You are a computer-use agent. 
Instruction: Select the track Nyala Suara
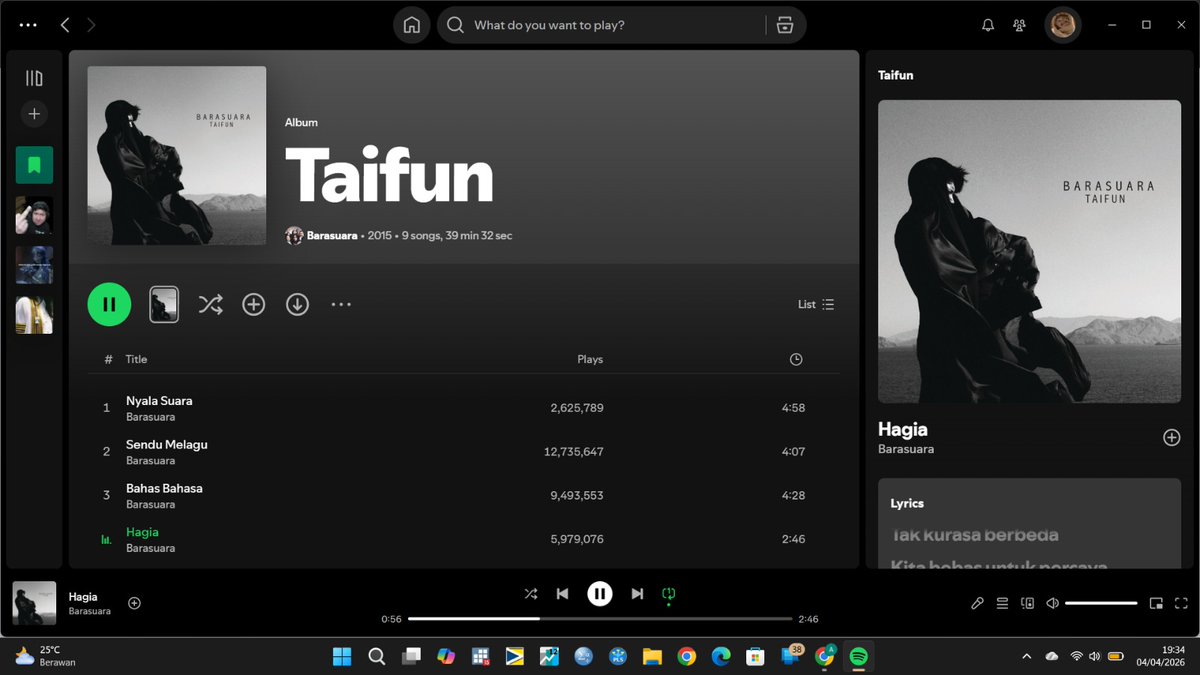coord(159,401)
